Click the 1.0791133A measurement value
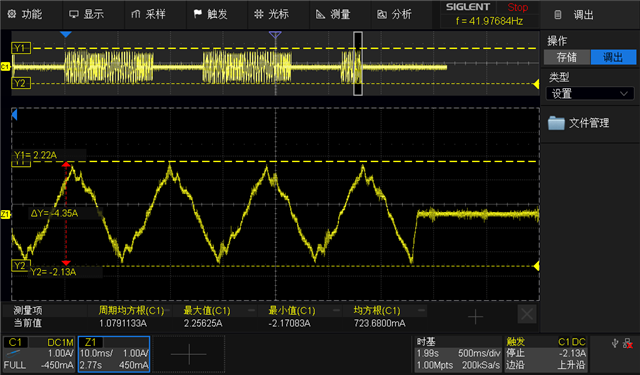This screenshot has width=640, height=375. click(123, 324)
